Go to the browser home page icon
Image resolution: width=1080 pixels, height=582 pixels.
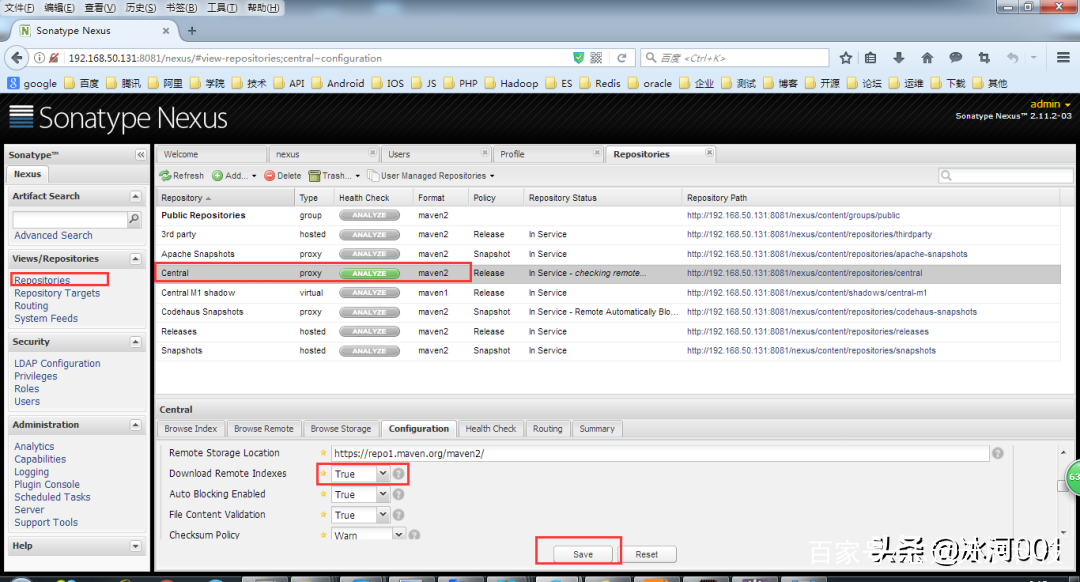coord(927,58)
